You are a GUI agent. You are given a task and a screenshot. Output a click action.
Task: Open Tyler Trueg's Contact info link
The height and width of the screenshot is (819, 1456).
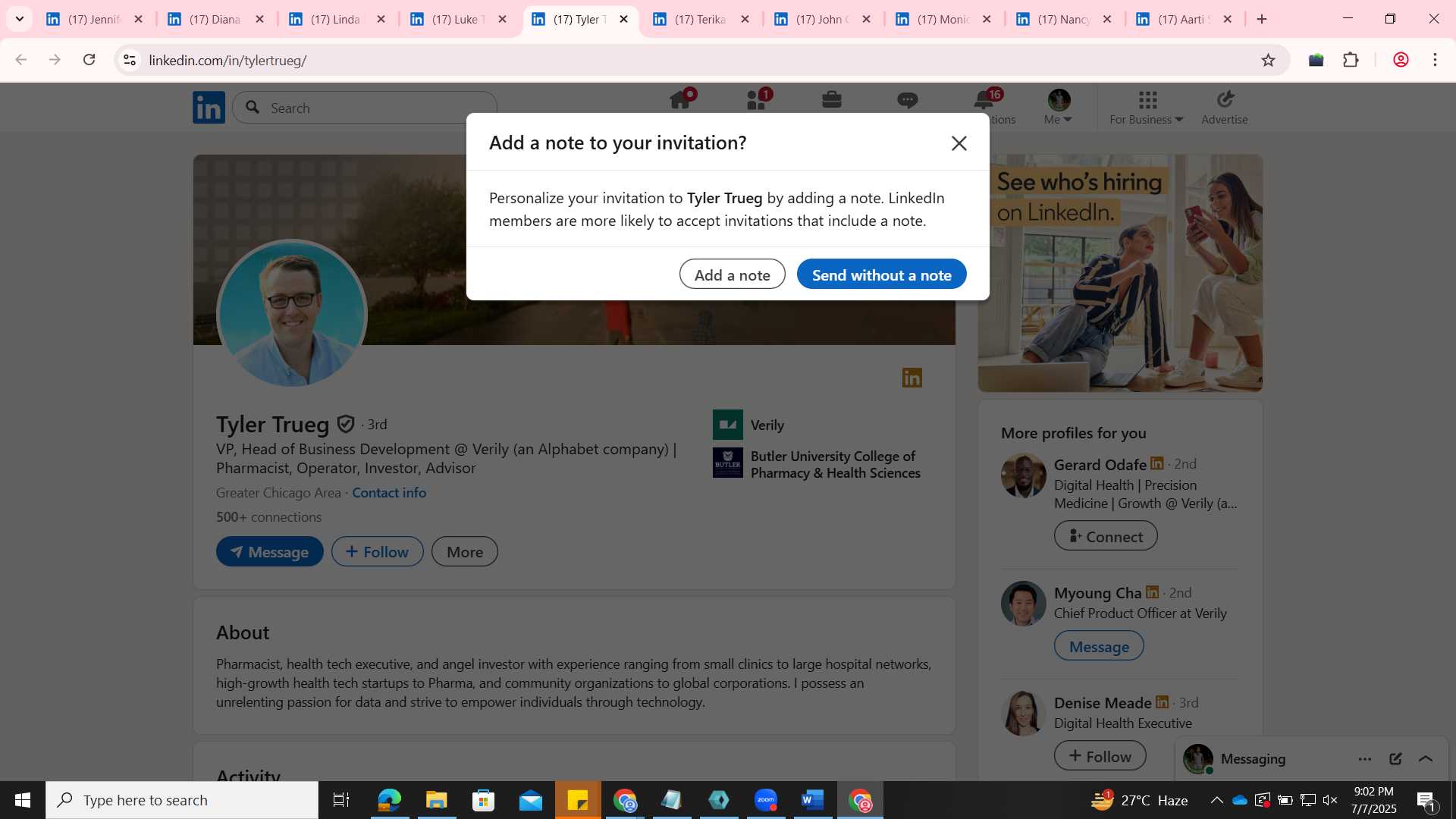[388, 493]
